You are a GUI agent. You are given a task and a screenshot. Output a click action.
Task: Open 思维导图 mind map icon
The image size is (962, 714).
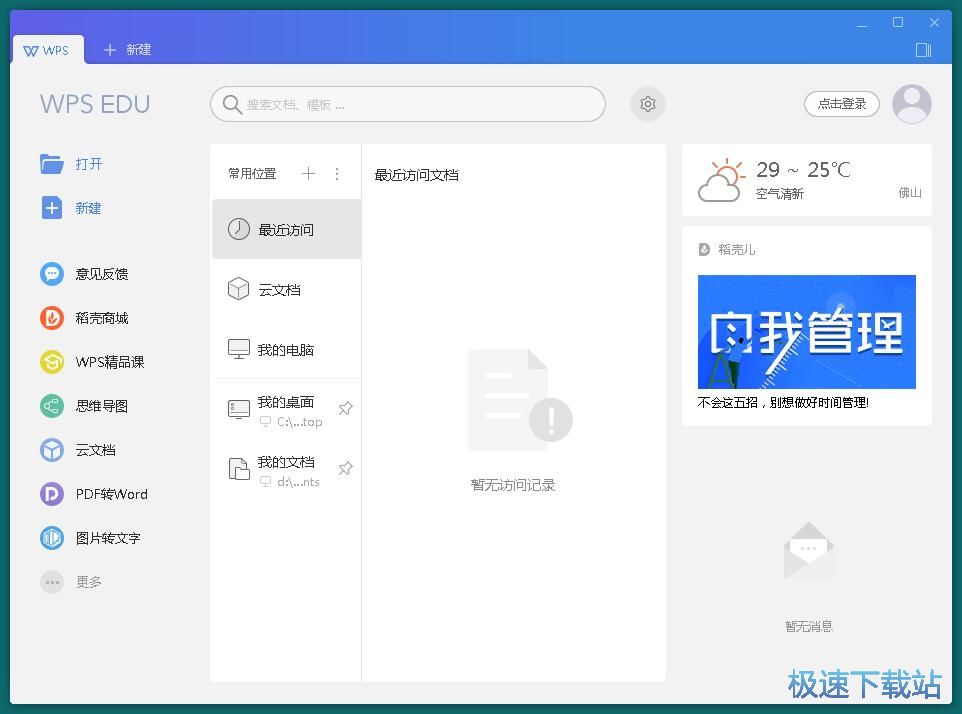point(52,406)
